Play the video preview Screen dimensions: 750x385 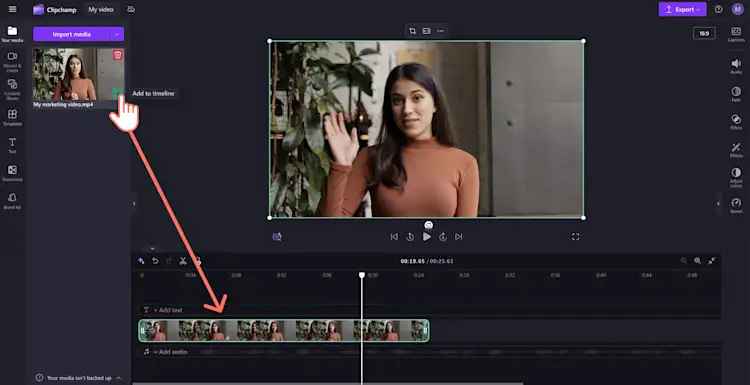tap(427, 236)
